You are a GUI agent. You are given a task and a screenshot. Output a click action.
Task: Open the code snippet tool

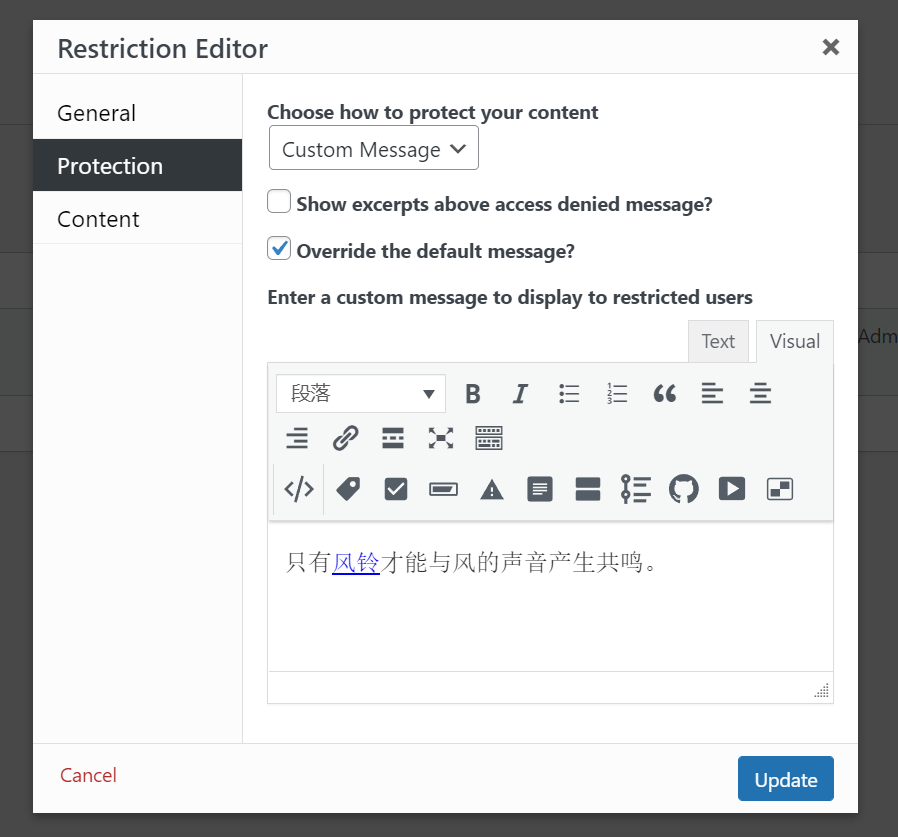[299, 489]
